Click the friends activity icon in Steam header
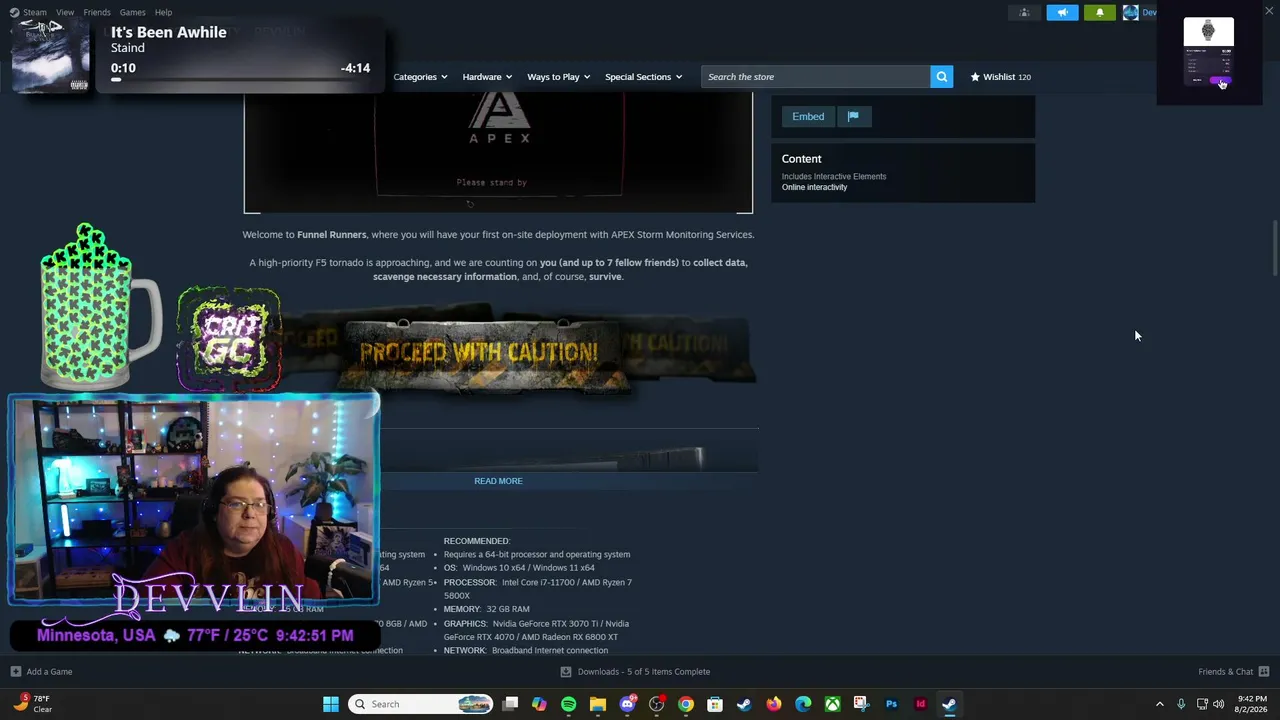Viewport: 1280px width, 720px height. (x=1024, y=12)
